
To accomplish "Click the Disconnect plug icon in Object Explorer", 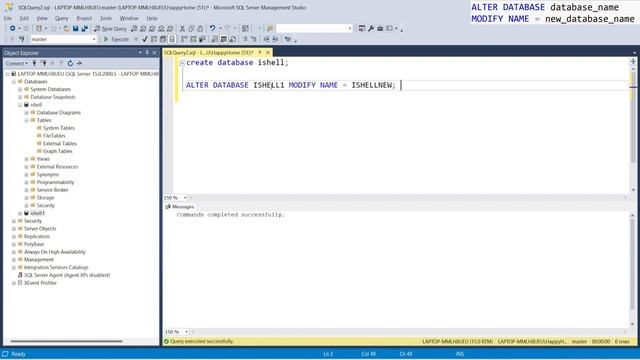I will (43, 63).
